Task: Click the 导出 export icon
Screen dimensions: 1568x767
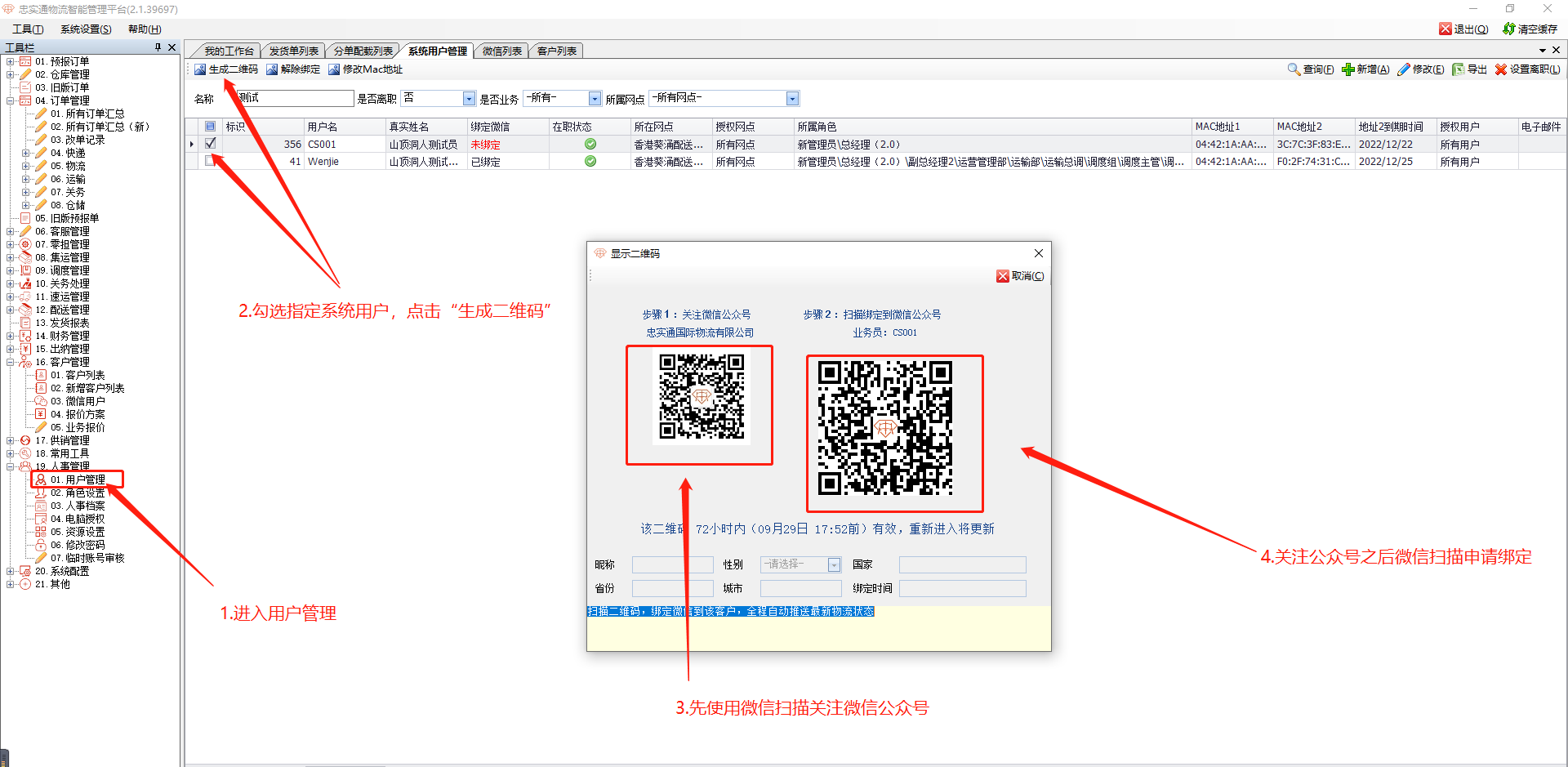Action: coord(1458,69)
